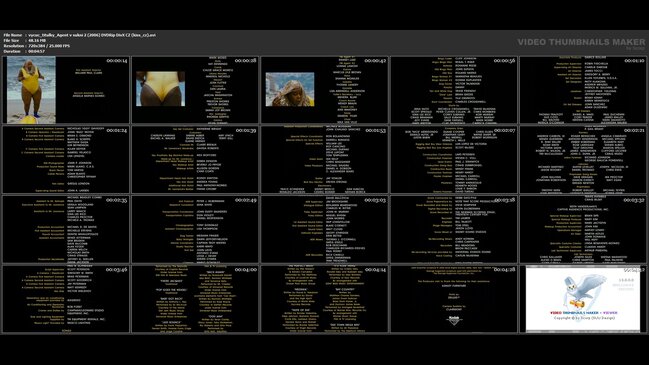The image size is (649, 365).
Task: Click the small inset picture at 00:00:28
Action: tap(161, 89)
